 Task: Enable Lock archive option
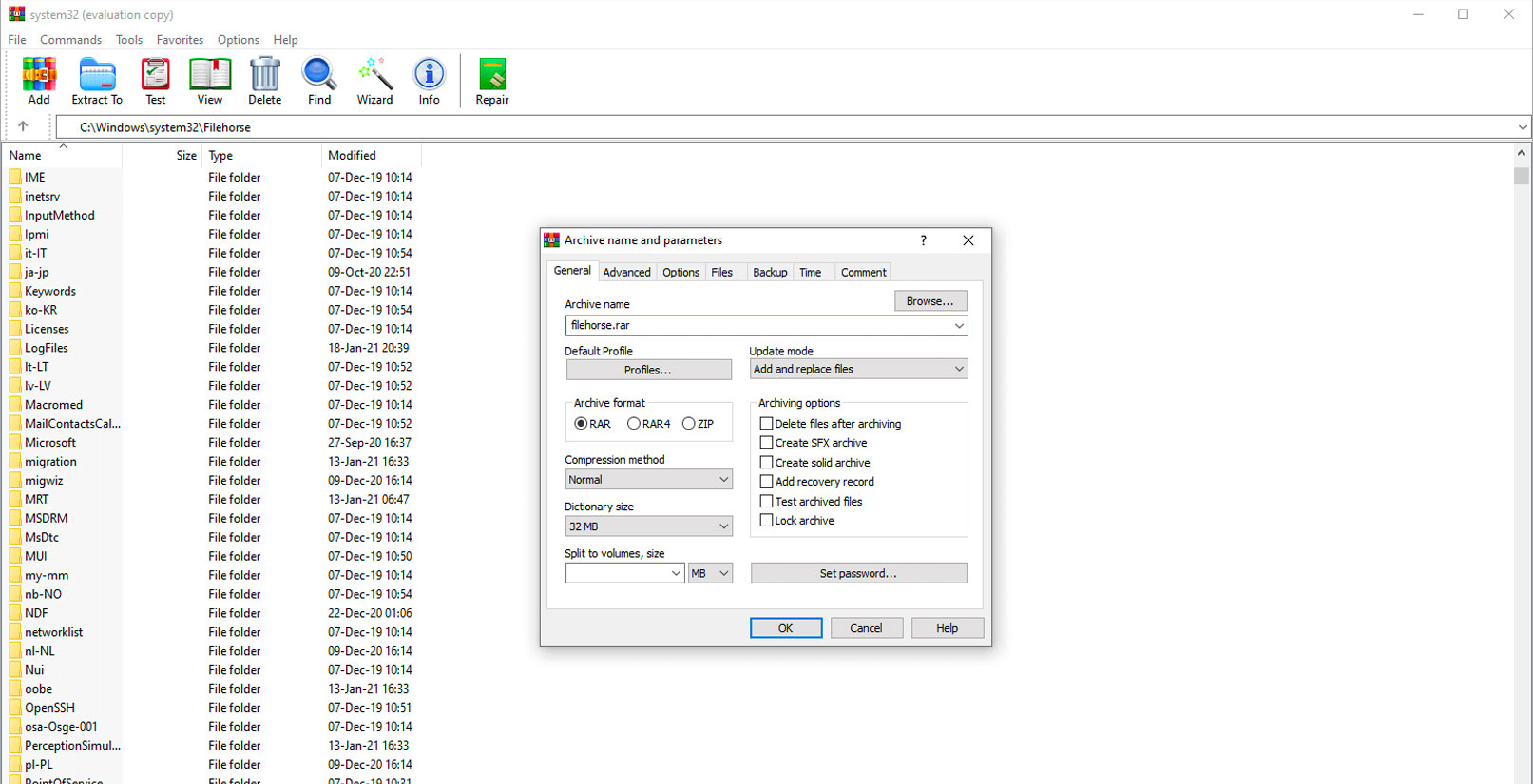coord(766,521)
